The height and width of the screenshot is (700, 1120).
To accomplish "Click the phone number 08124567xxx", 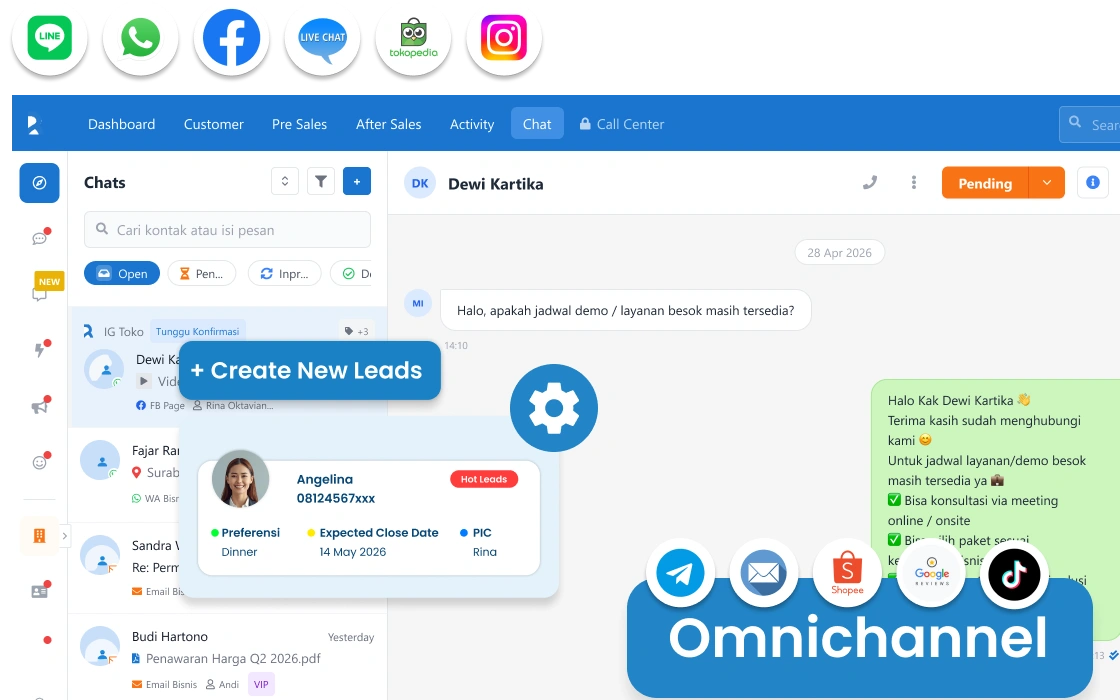I will point(336,499).
